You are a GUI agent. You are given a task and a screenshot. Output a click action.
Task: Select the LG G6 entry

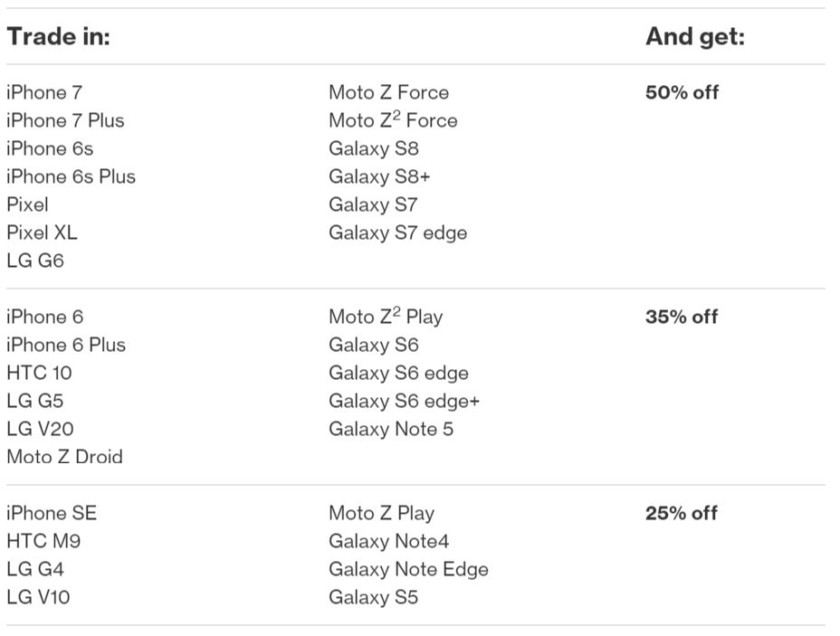[35, 260]
